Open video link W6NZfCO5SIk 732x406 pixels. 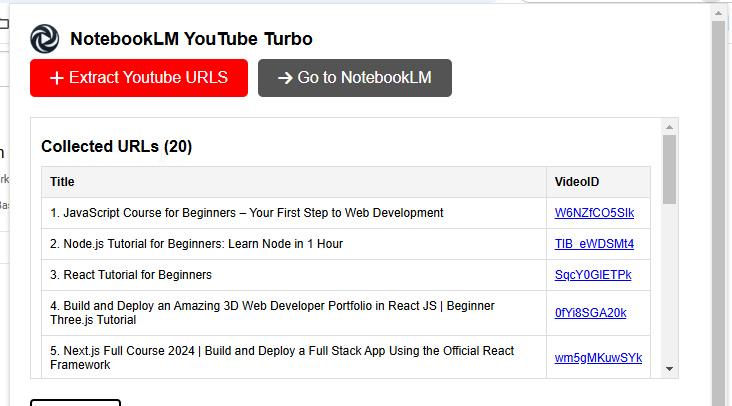(x=594, y=213)
